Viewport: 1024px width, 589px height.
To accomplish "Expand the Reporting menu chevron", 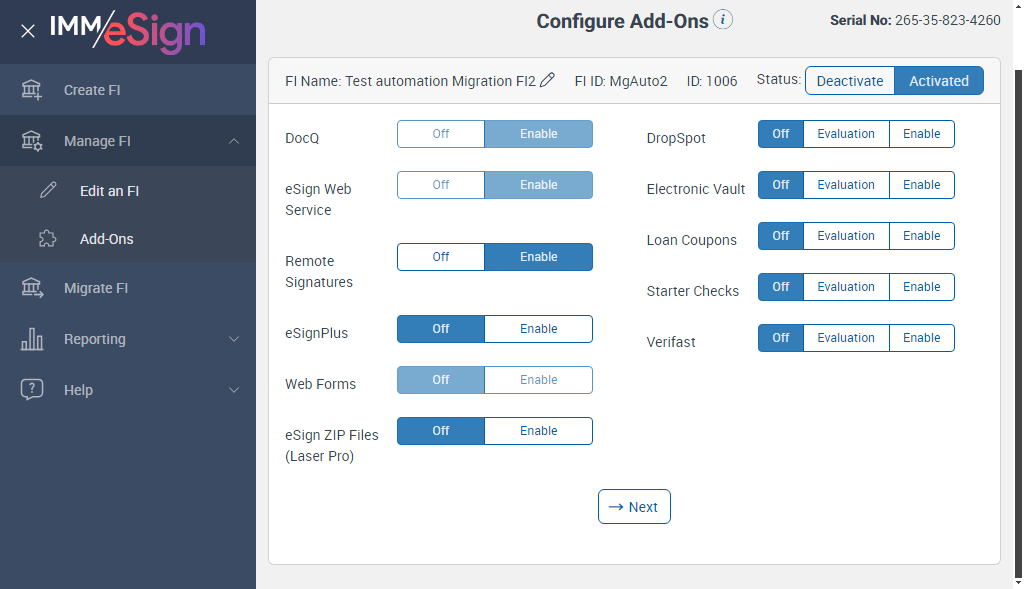I will point(234,339).
